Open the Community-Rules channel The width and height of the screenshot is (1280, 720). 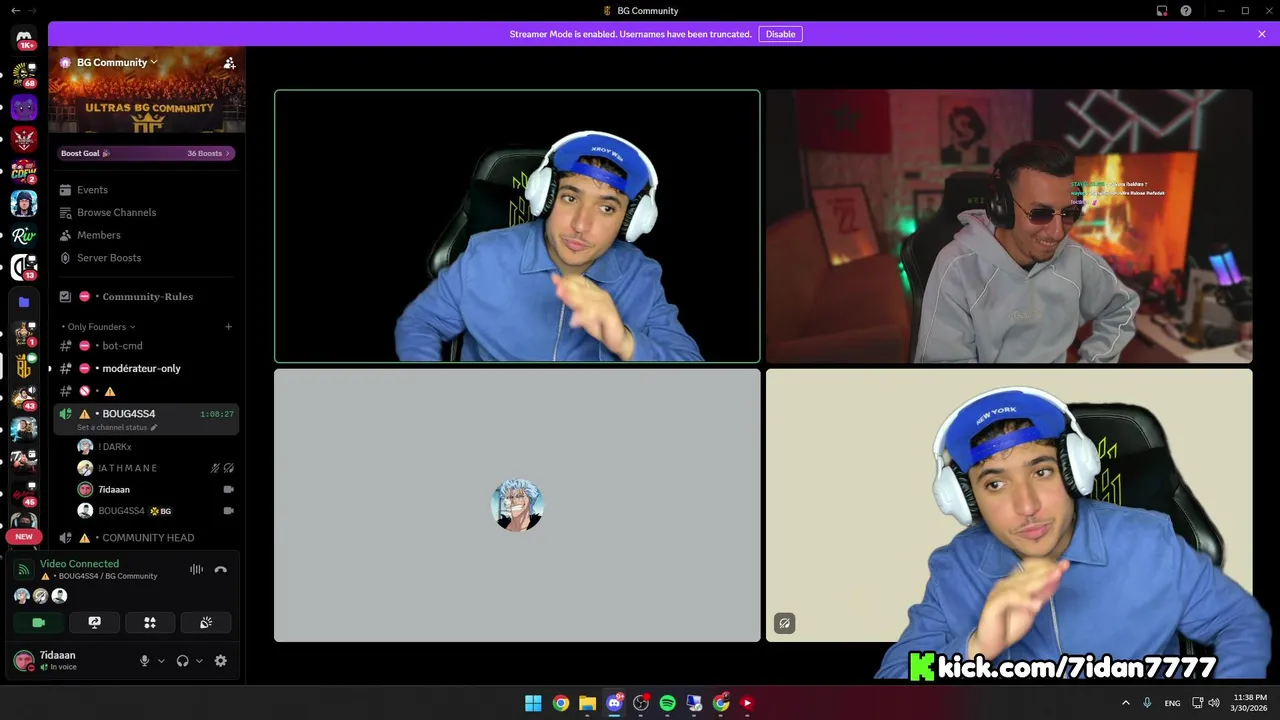pyautogui.click(x=146, y=297)
